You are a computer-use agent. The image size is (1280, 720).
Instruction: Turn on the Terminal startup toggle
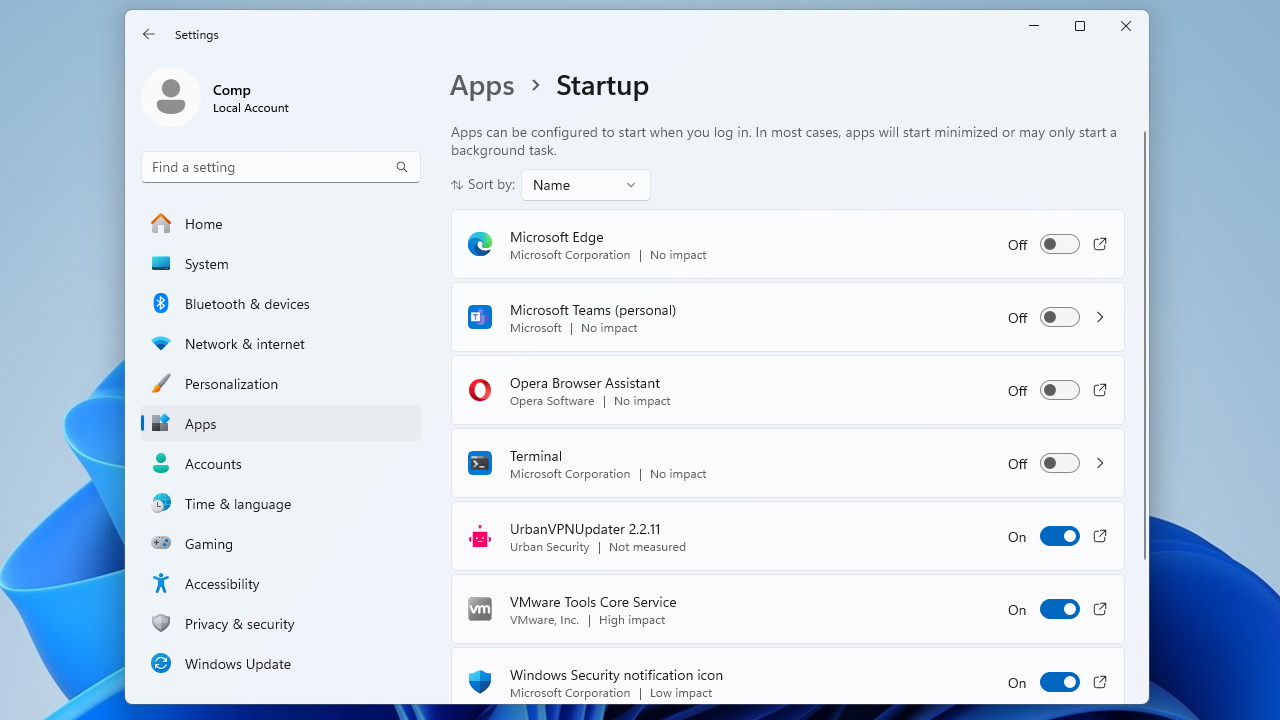1059,463
